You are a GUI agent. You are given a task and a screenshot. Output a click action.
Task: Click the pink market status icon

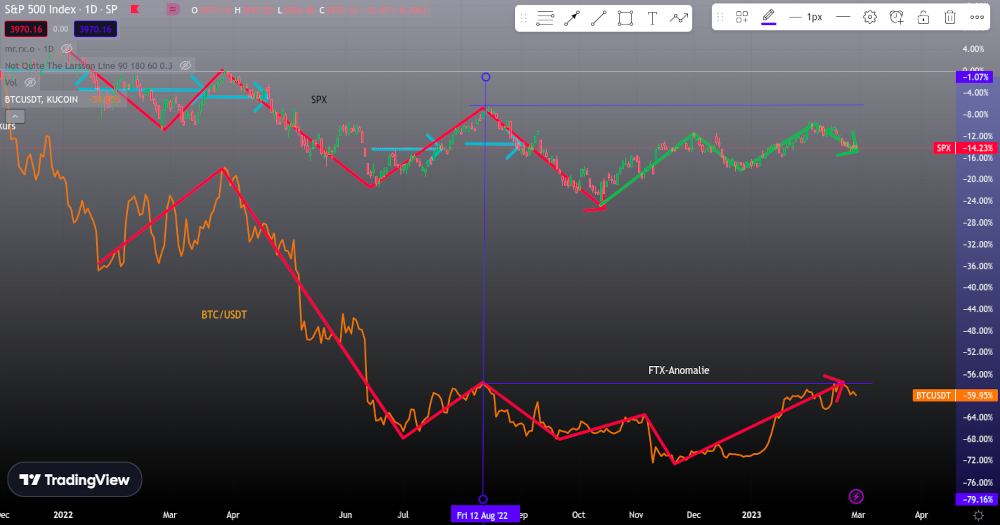(x=173, y=10)
